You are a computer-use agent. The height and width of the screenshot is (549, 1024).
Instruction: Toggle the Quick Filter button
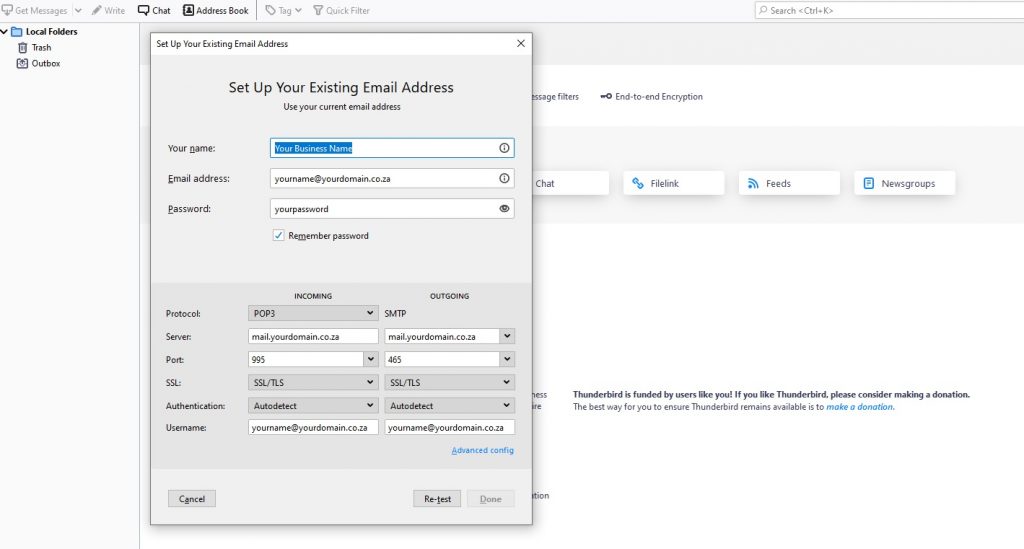(x=342, y=10)
